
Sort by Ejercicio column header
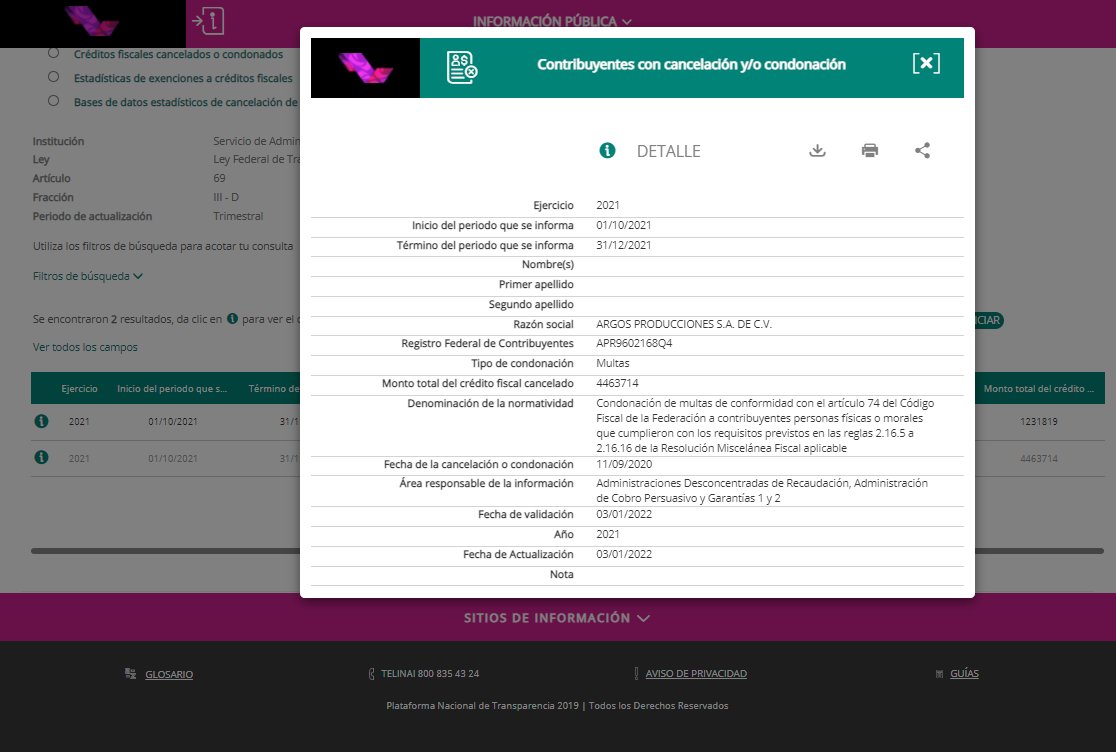click(x=79, y=388)
